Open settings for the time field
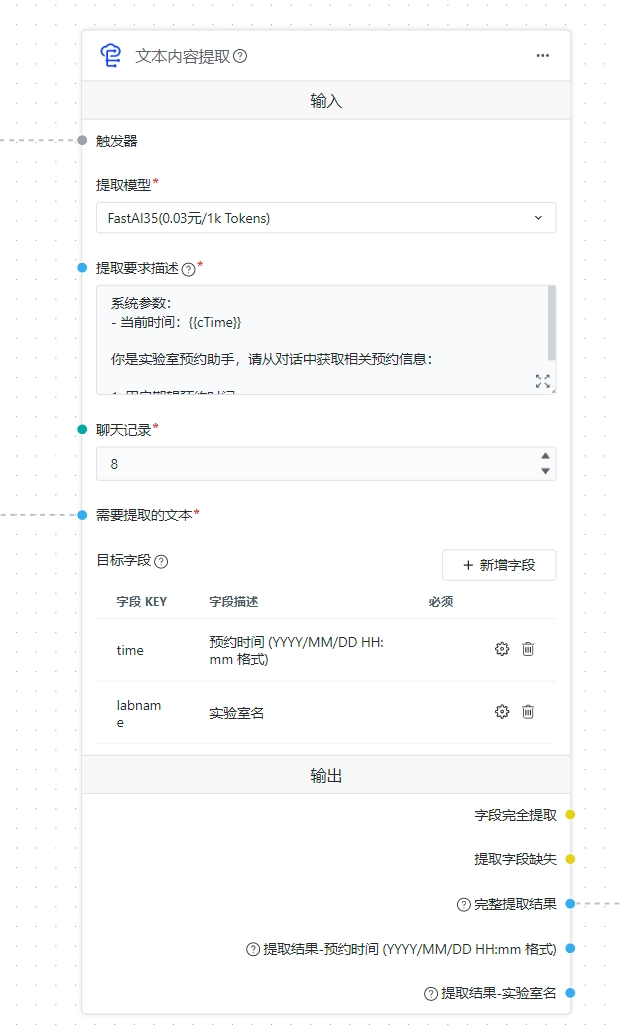This screenshot has height=1033, width=623. tap(502, 649)
